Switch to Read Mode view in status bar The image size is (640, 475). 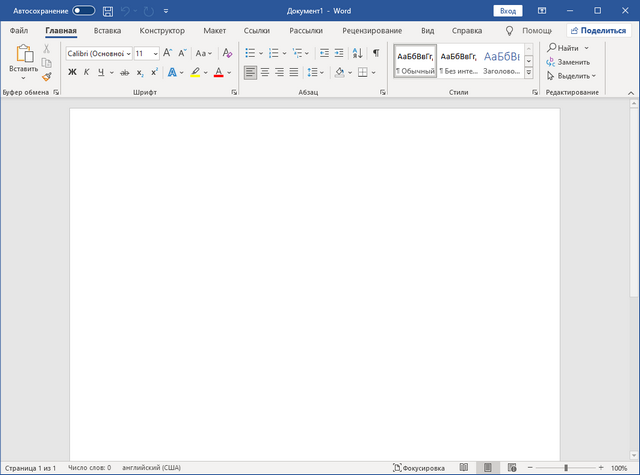coord(464,467)
